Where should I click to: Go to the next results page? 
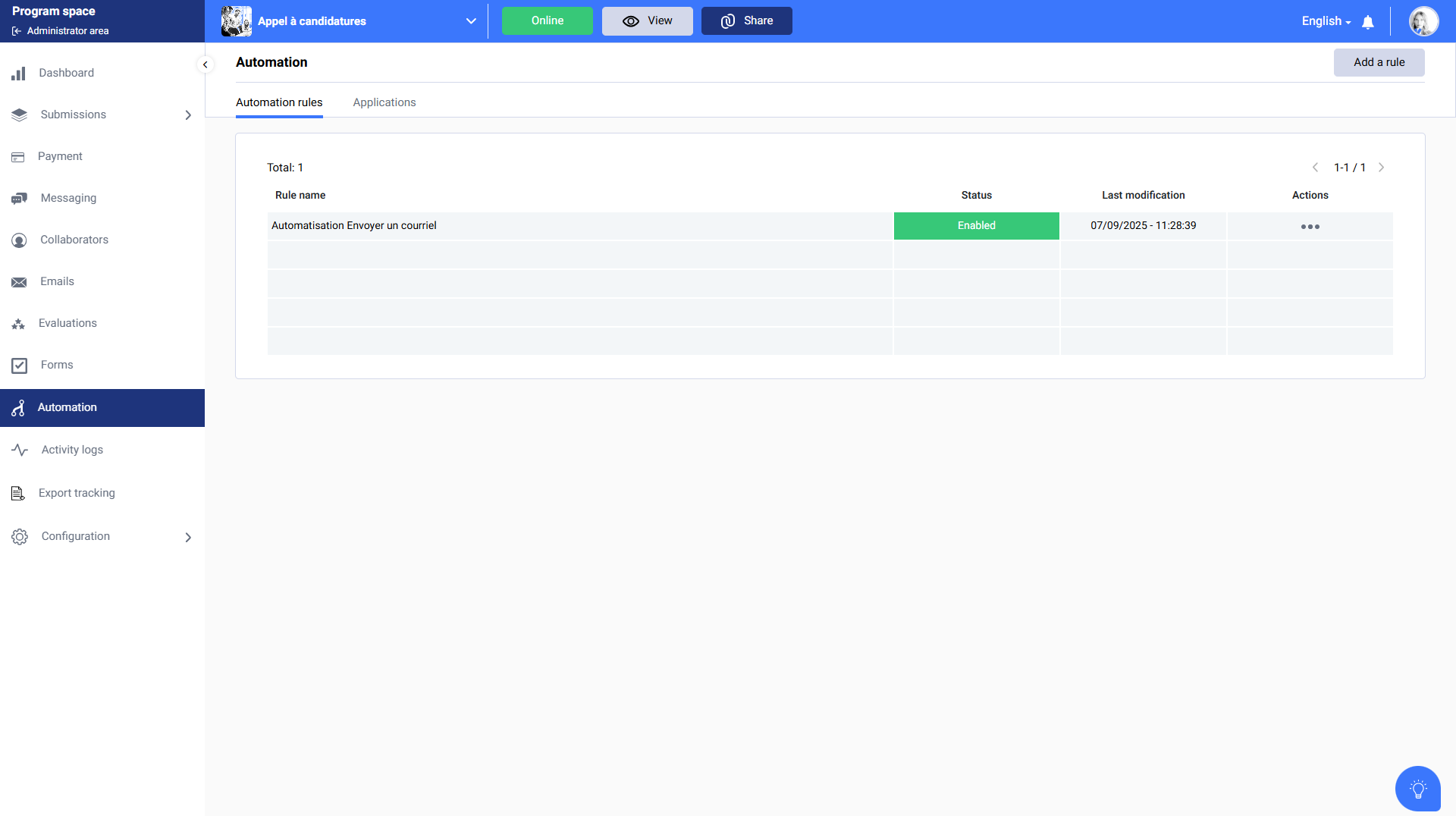(x=1382, y=168)
